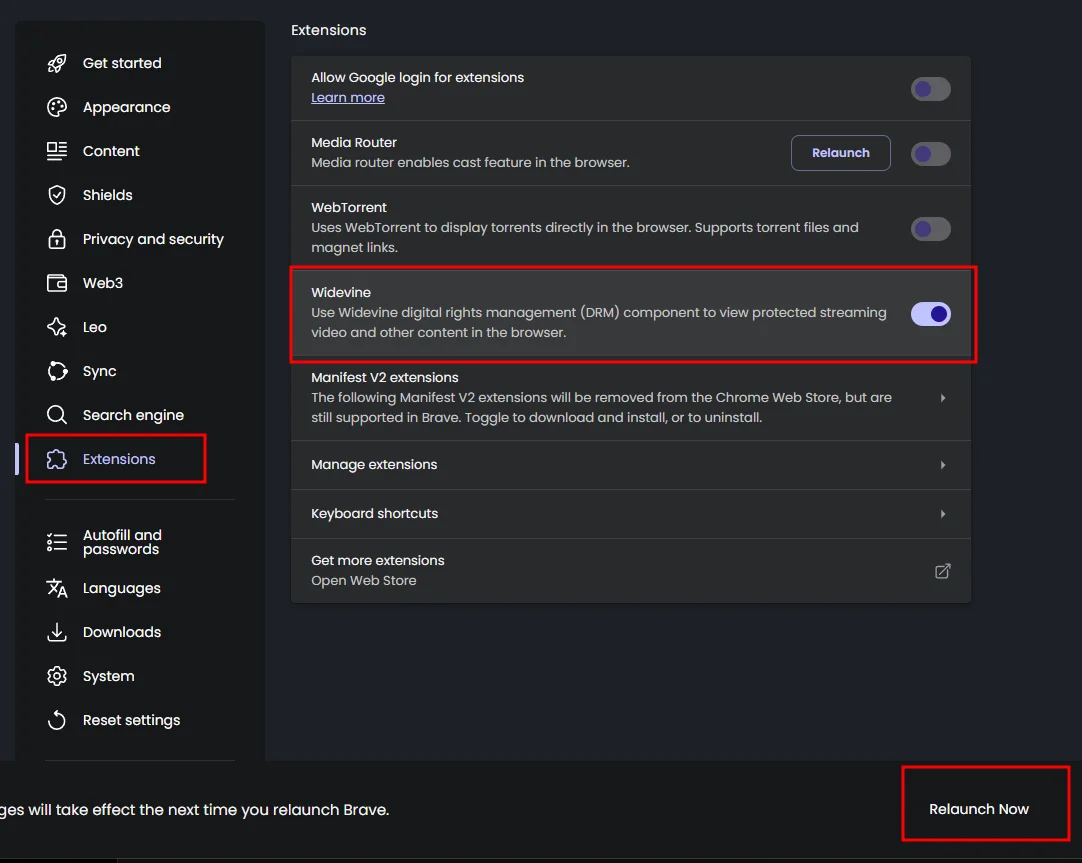Open Autofill and passwords label

[x=122, y=542]
